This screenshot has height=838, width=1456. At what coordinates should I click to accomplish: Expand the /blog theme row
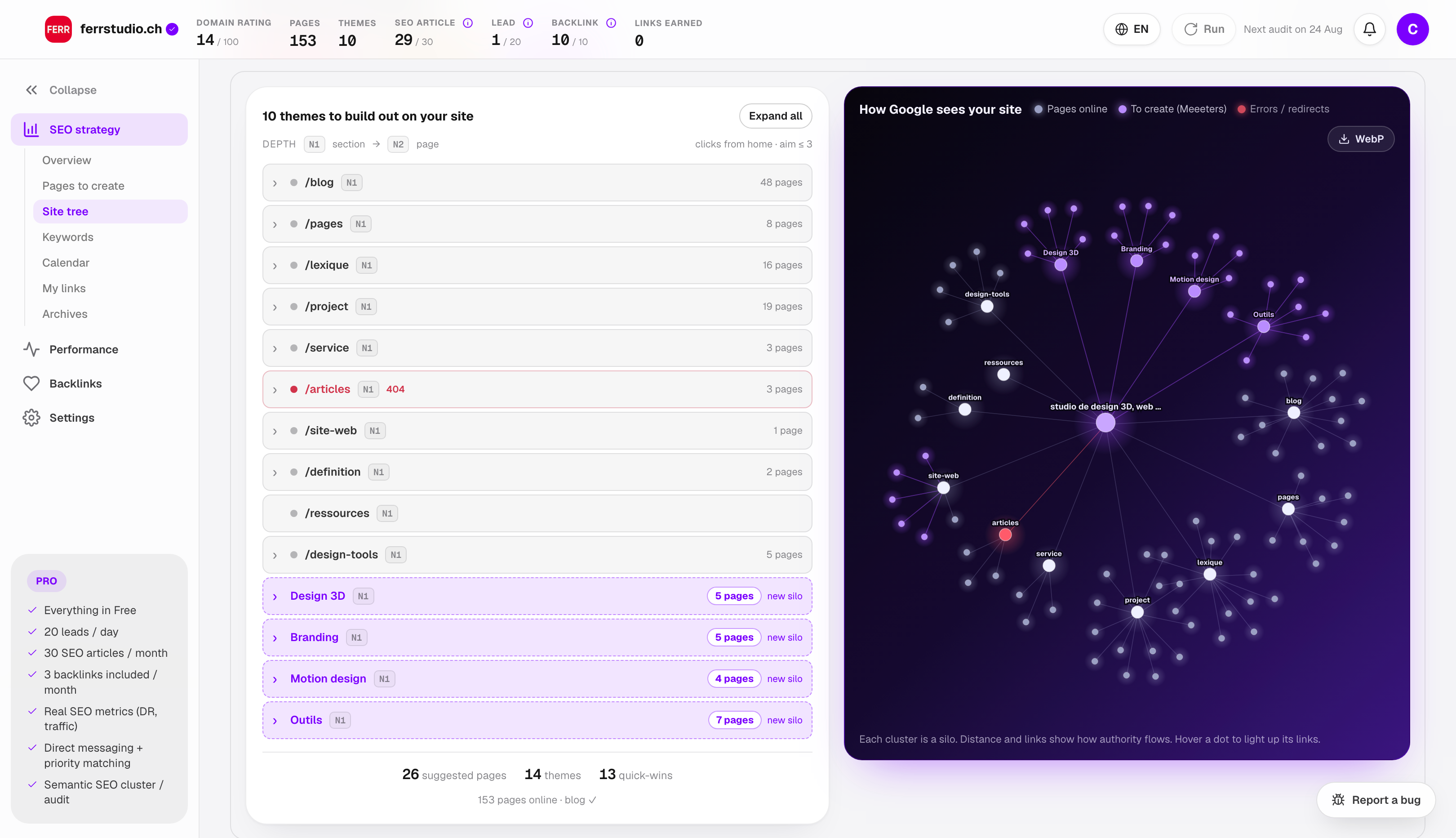tap(537, 183)
